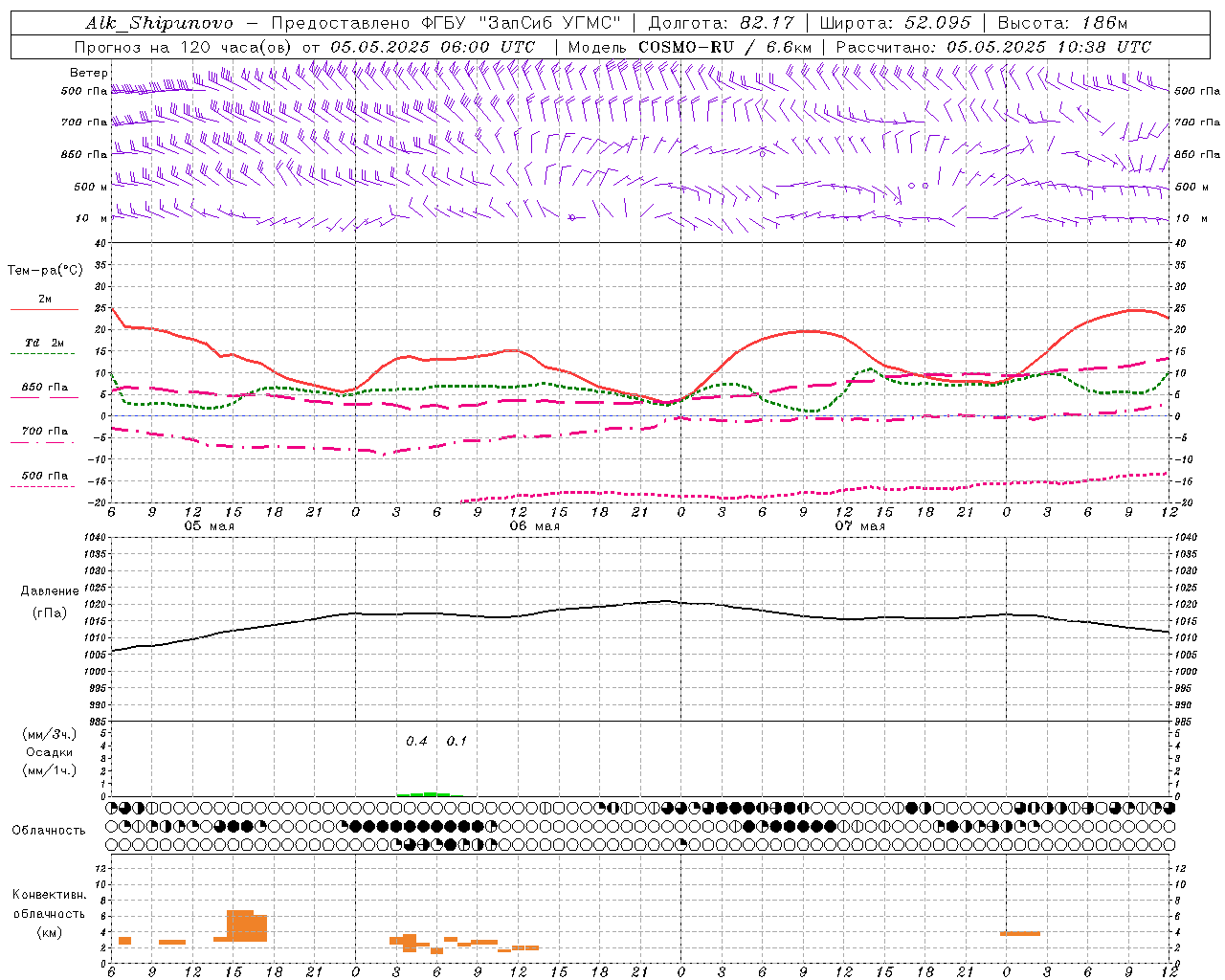
Task: Select the model label COSMO-RU / 6.6км
Action: point(724,47)
